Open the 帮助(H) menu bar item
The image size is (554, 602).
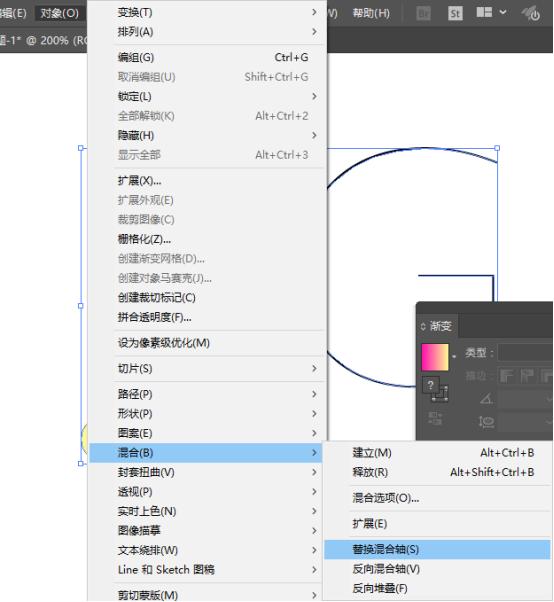pos(371,13)
